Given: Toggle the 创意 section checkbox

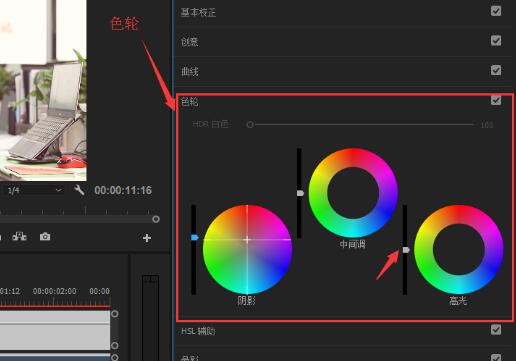Looking at the screenshot, I should pos(496,41).
